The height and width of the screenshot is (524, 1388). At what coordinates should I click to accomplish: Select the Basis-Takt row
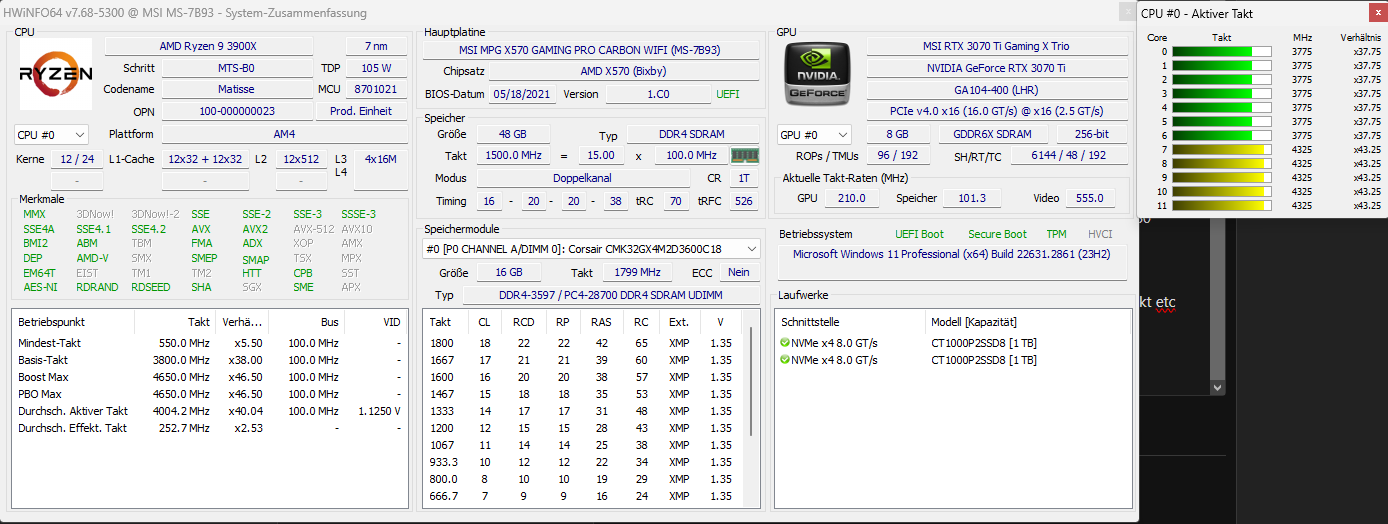(209, 360)
